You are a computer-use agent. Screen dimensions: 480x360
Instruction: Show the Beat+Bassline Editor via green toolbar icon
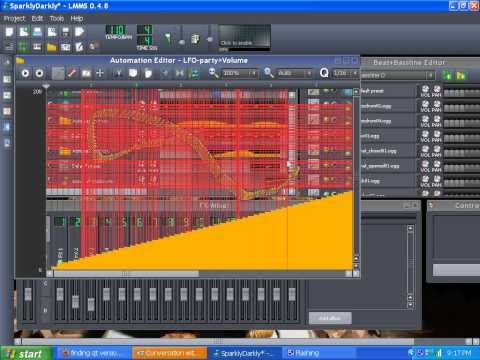[x=23, y=47]
